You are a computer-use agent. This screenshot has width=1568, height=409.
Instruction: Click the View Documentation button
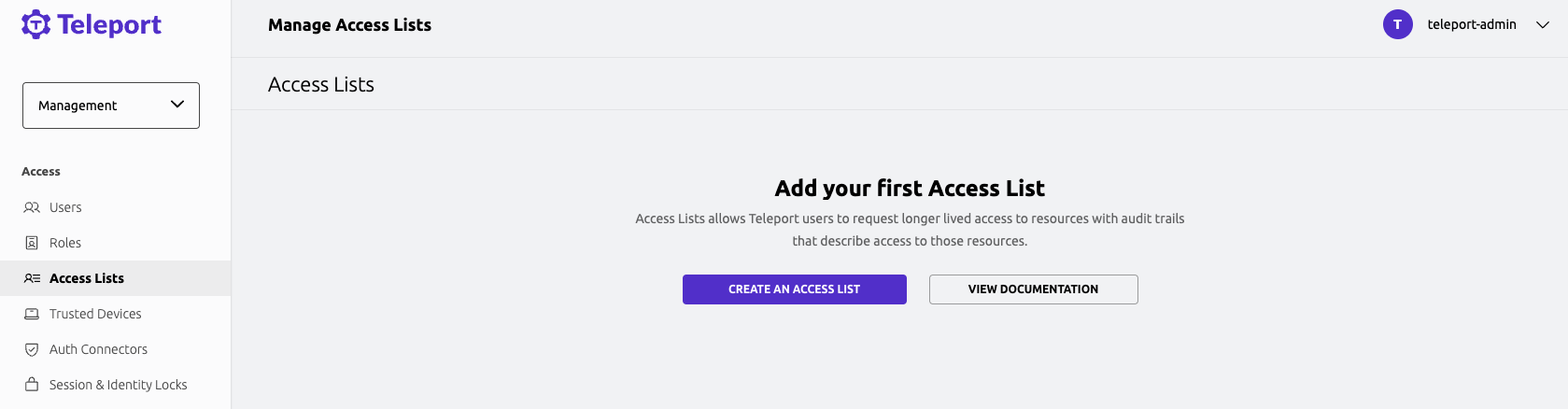tap(1033, 289)
